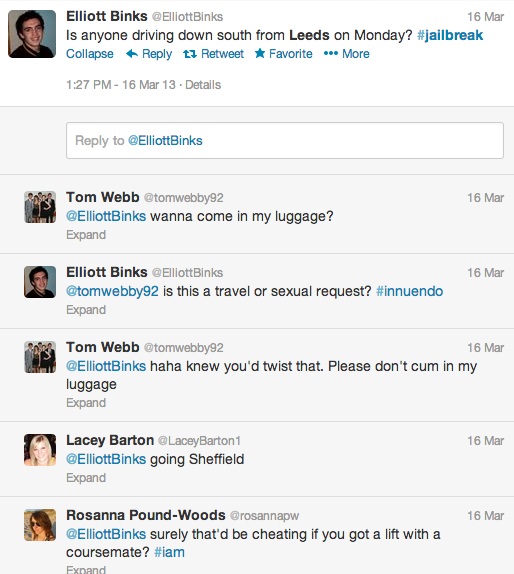Expand Lacey Barton's Sheffield reply

point(86,478)
